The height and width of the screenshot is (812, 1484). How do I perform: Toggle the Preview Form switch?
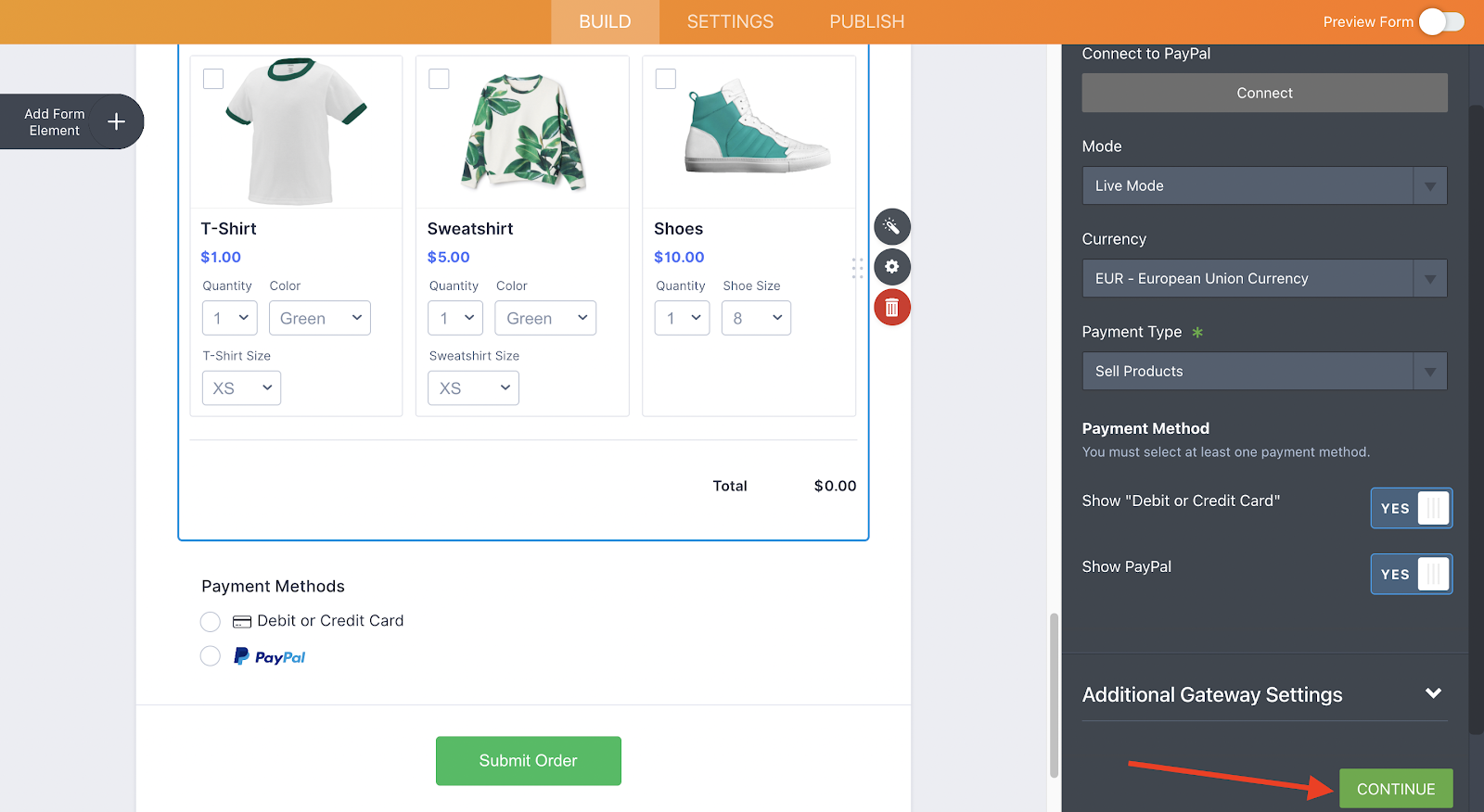(x=1441, y=21)
